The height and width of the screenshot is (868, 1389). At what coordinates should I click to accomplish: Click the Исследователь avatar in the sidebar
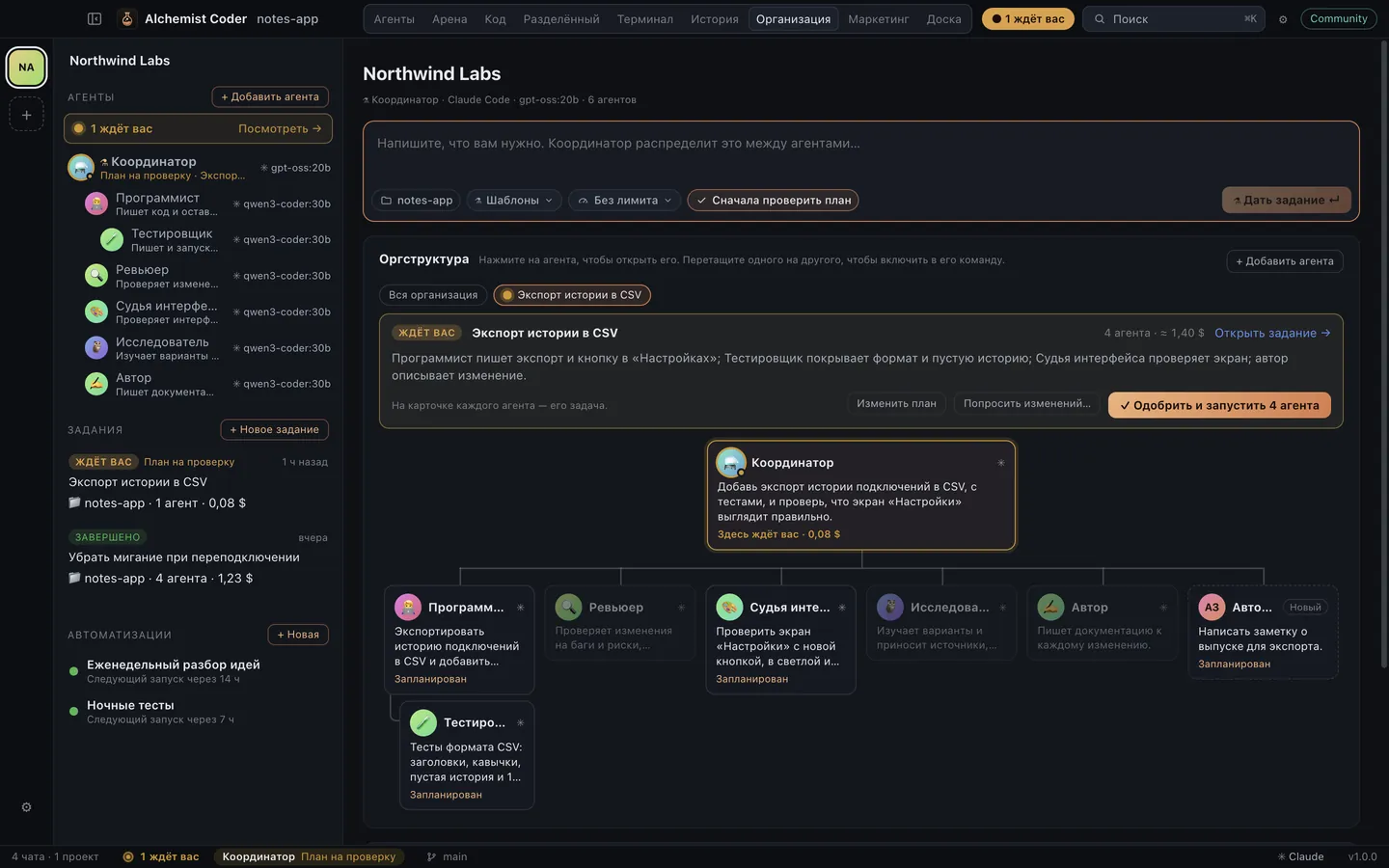coord(96,348)
